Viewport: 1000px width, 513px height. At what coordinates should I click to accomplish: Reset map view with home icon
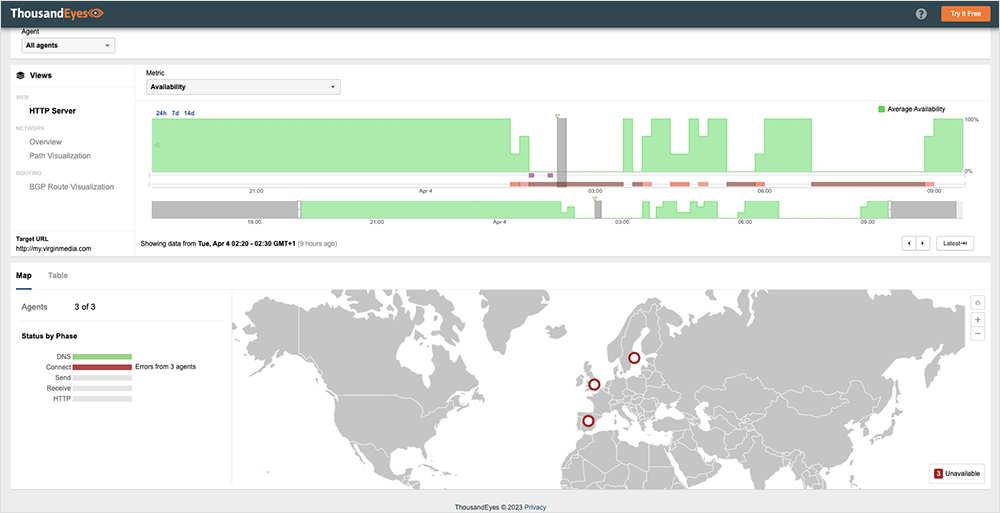(977, 302)
